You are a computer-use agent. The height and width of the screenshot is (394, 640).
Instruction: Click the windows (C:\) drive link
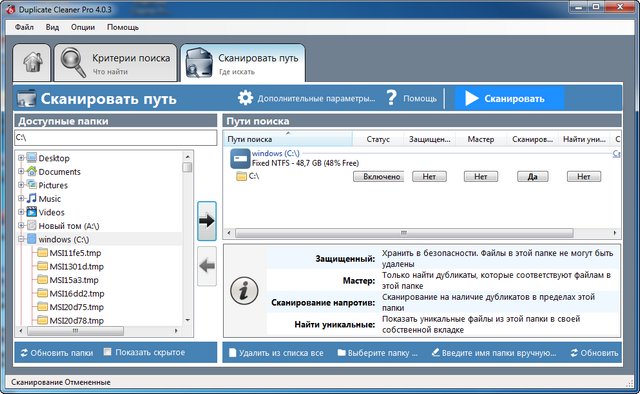coord(276,153)
